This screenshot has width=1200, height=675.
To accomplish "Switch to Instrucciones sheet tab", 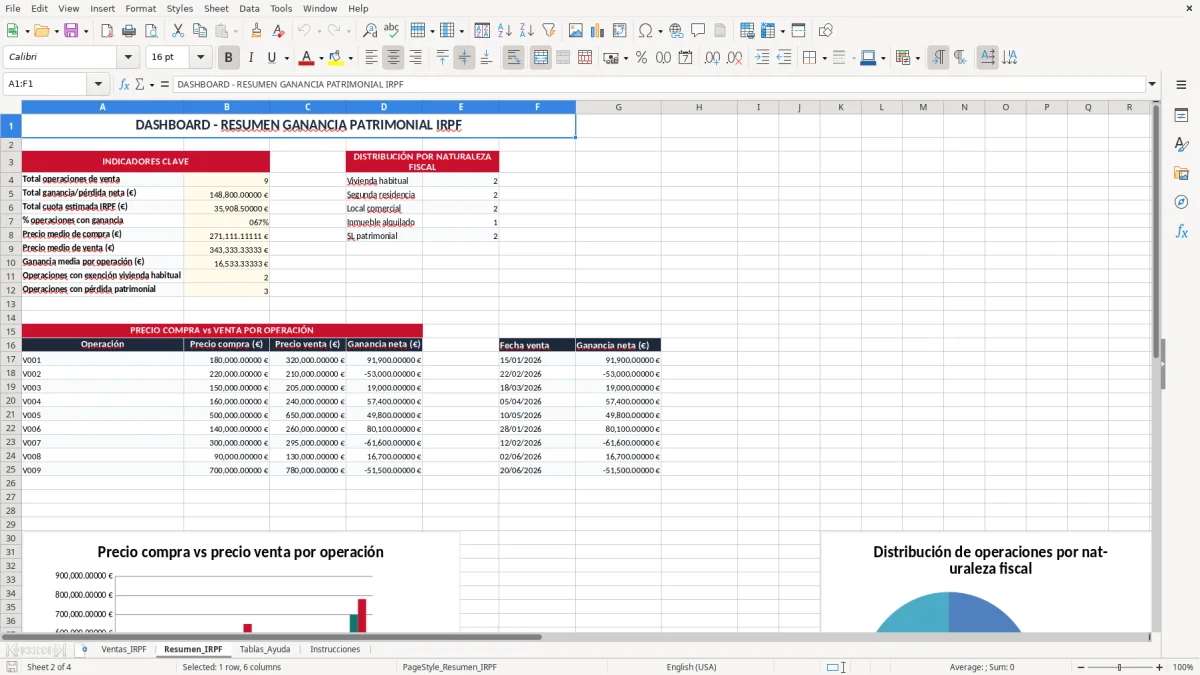I will (335, 649).
